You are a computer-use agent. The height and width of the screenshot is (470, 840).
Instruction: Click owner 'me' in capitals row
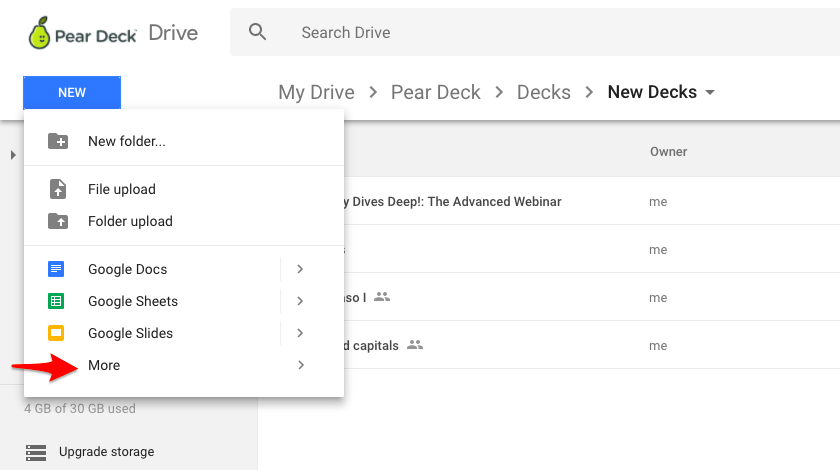[658, 346]
